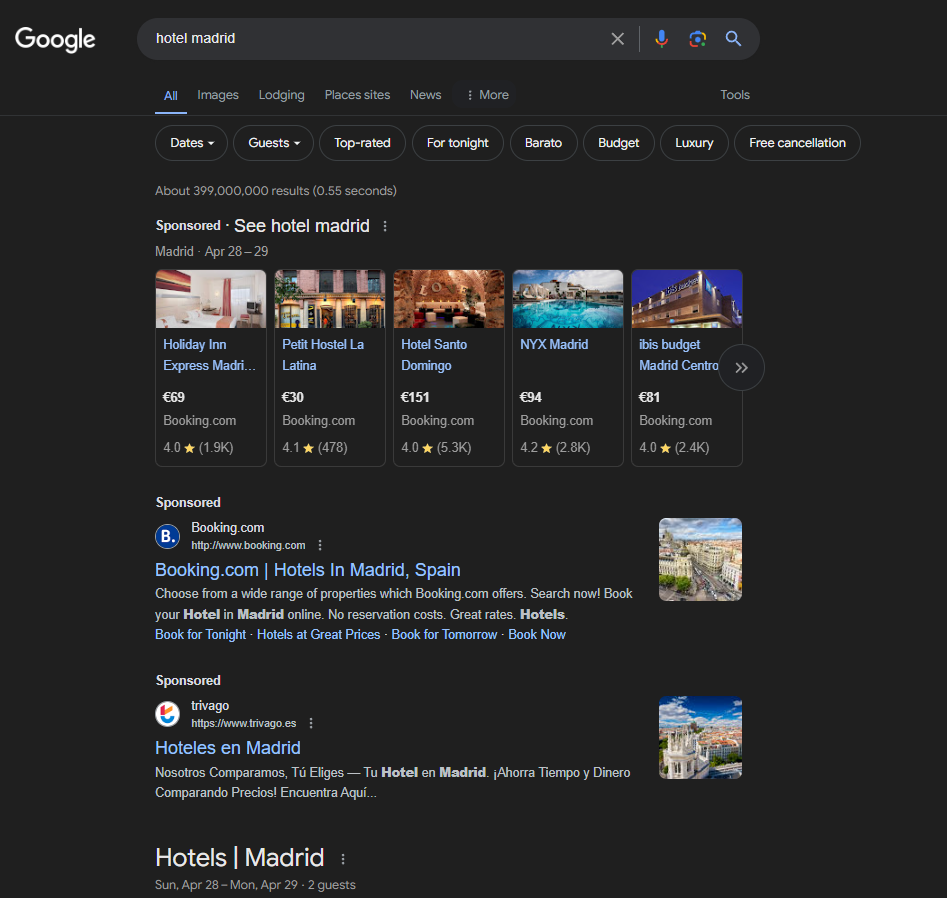Toggle the Free cancellation filter
This screenshot has width=947, height=898.
(x=797, y=143)
